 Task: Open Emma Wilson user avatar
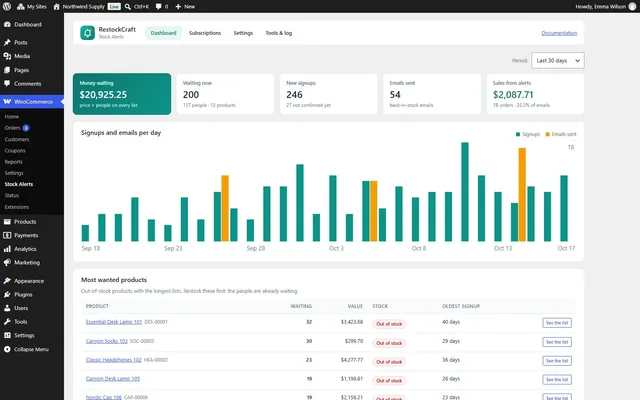point(633,7)
